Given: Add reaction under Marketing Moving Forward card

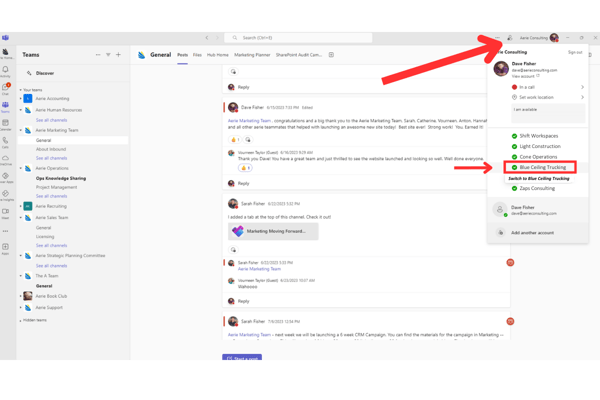Looking at the screenshot, I should 233,250.
